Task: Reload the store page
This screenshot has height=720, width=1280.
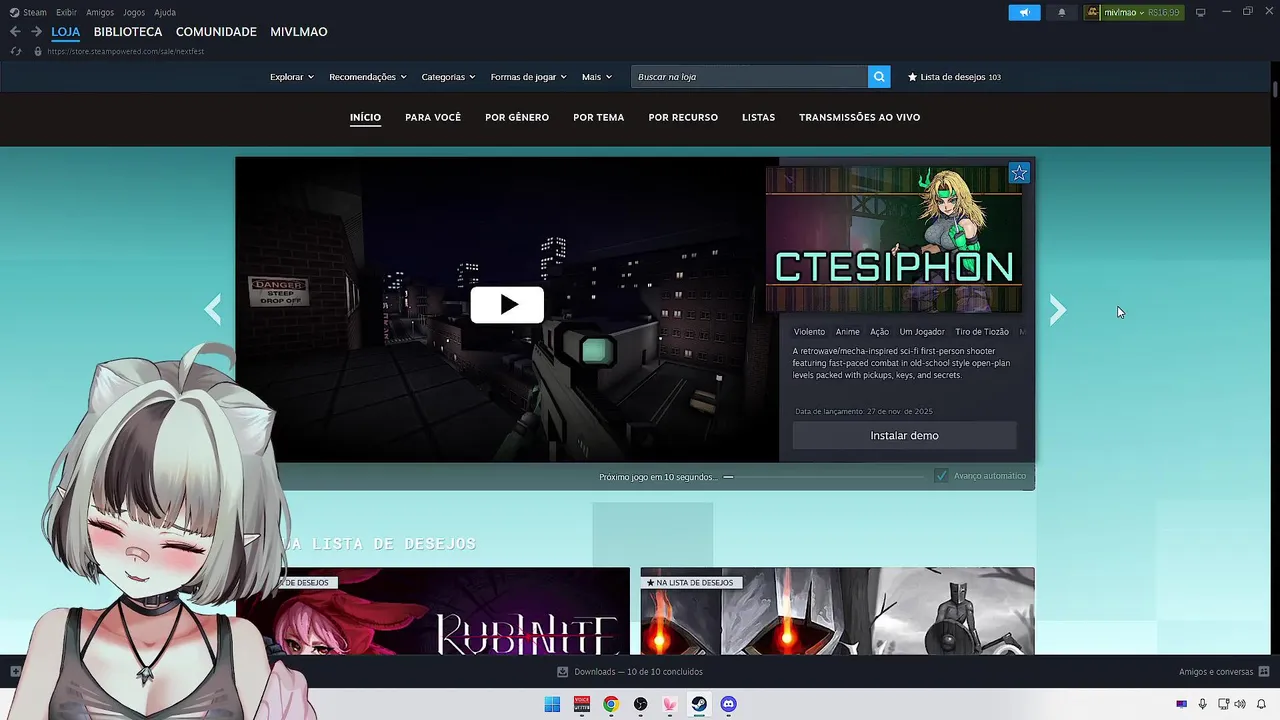Action: 15,51
